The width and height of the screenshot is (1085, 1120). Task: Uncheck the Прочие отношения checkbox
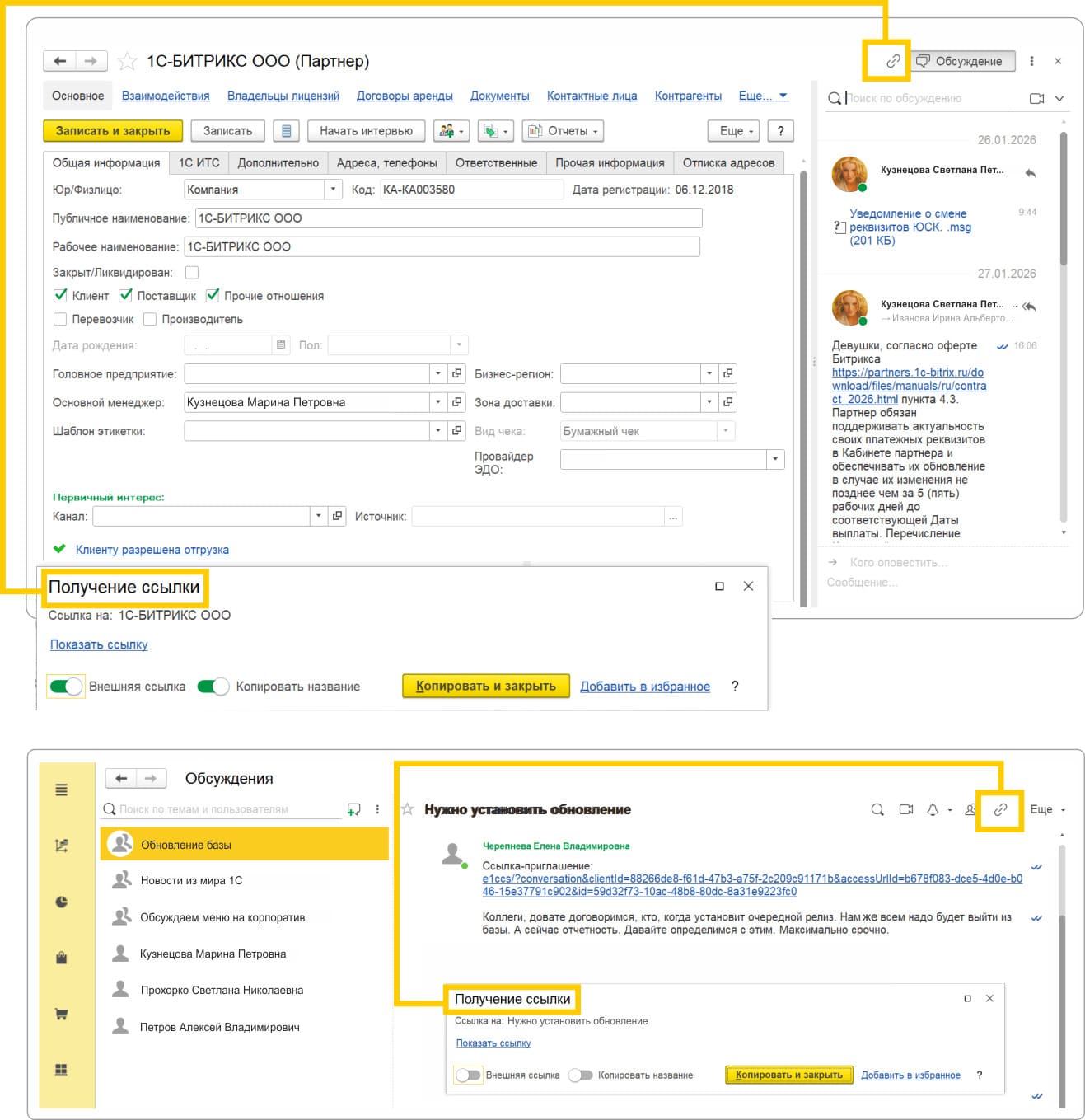(x=213, y=295)
